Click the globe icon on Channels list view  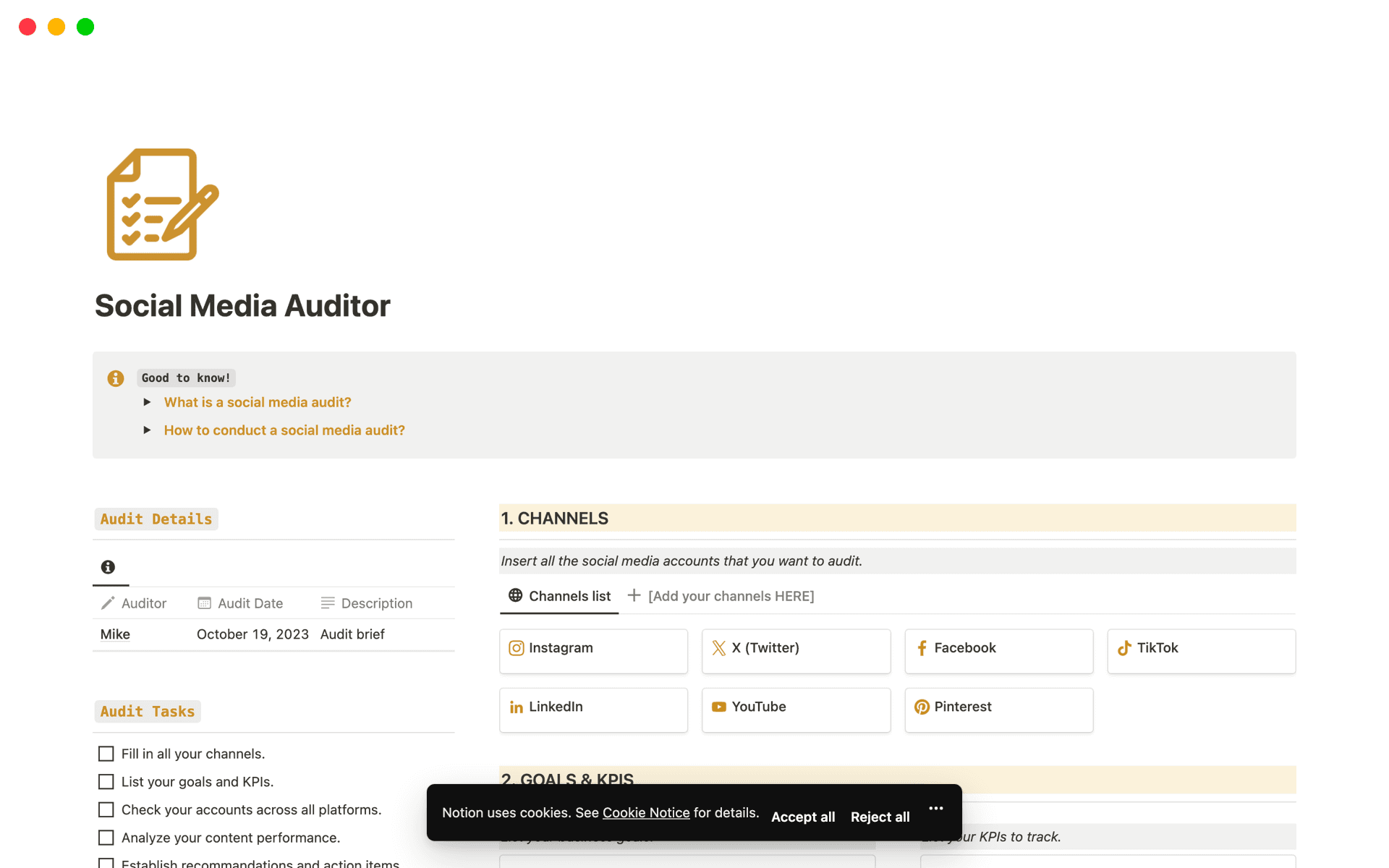pyautogui.click(x=514, y=595)
